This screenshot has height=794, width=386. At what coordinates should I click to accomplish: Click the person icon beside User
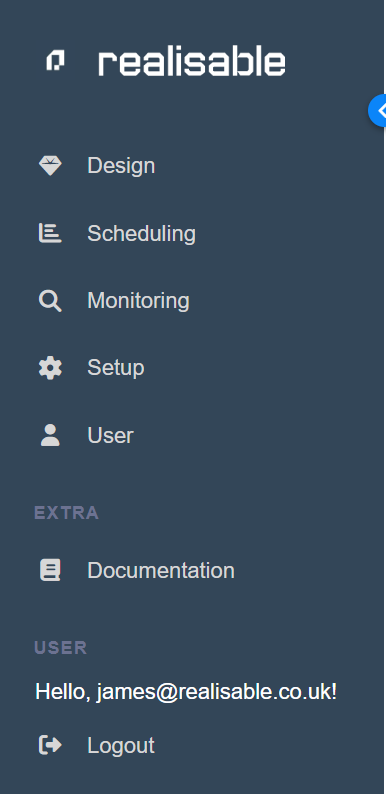pyautogui.click(x=50, y=435)
